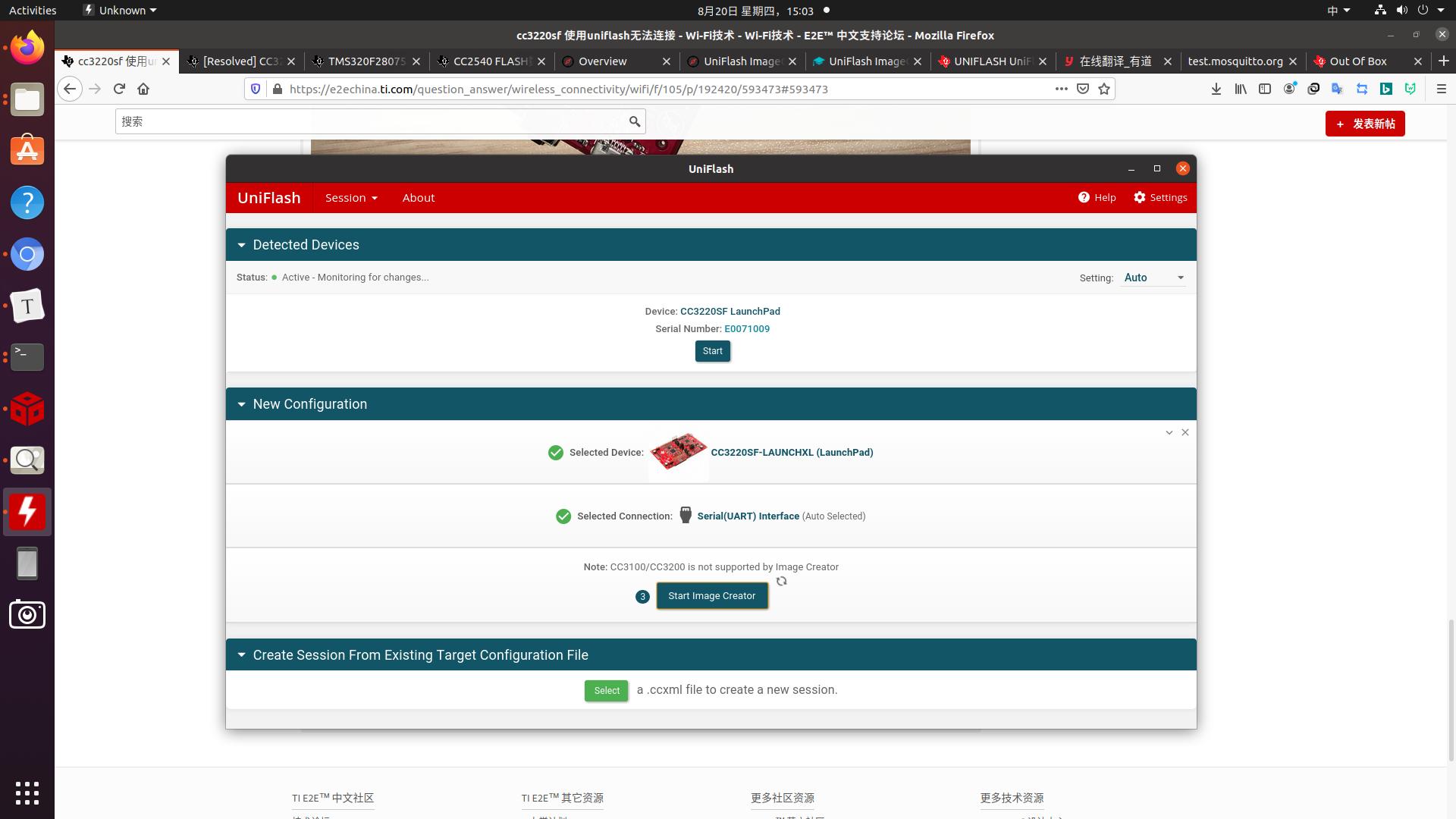Image resolution: width=1456 pixels, height=819 pixels.
Task: Open the Session dropdown menu
Action: pyautogui.click(x=351, y=198)
